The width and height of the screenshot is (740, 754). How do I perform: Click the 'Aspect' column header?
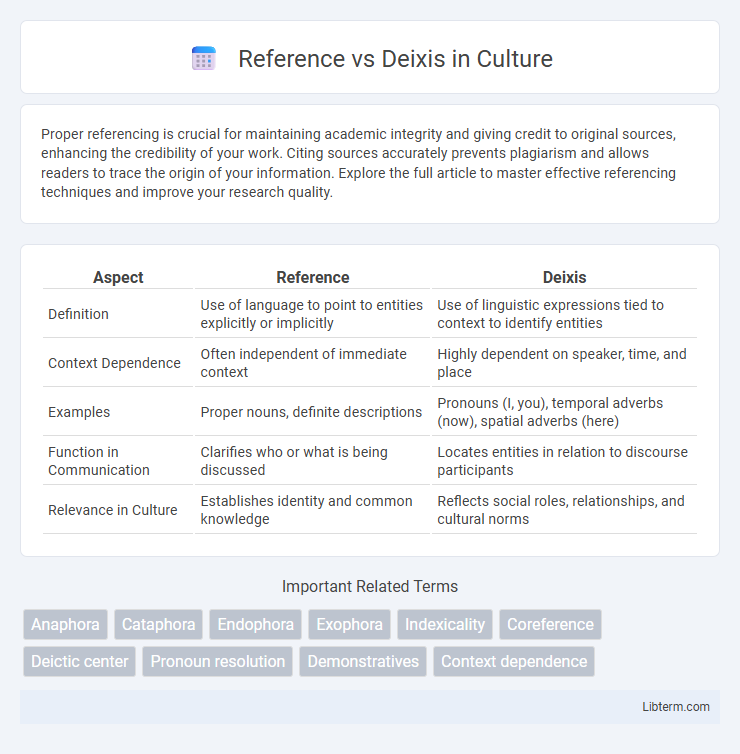click(x=118, y=277)
